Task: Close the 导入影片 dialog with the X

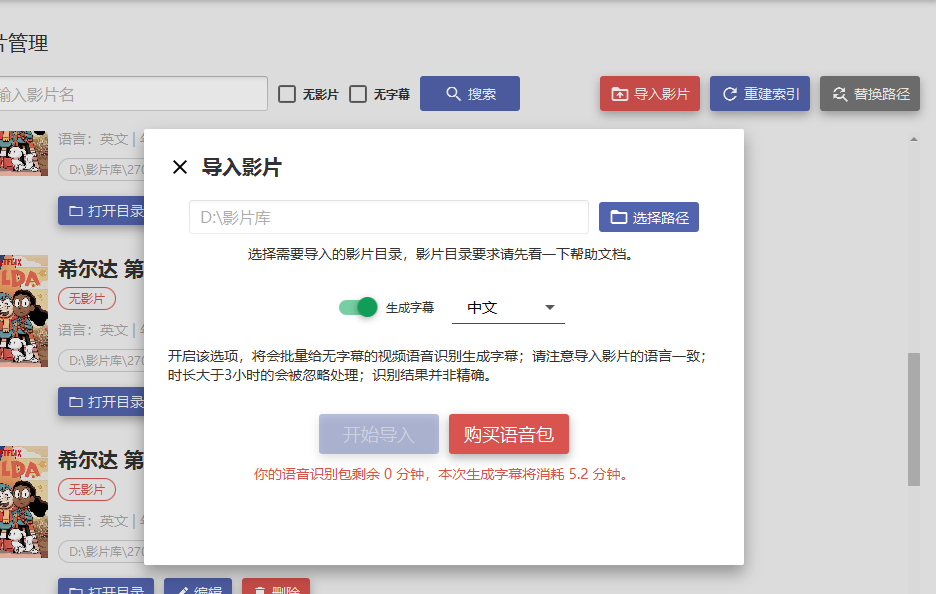Action: pos(180,167)
